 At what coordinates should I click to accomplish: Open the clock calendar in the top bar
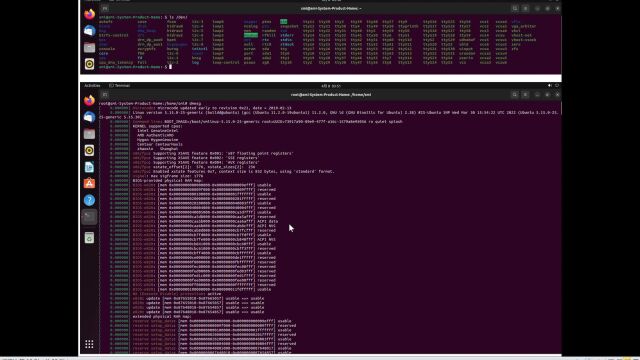331,86
